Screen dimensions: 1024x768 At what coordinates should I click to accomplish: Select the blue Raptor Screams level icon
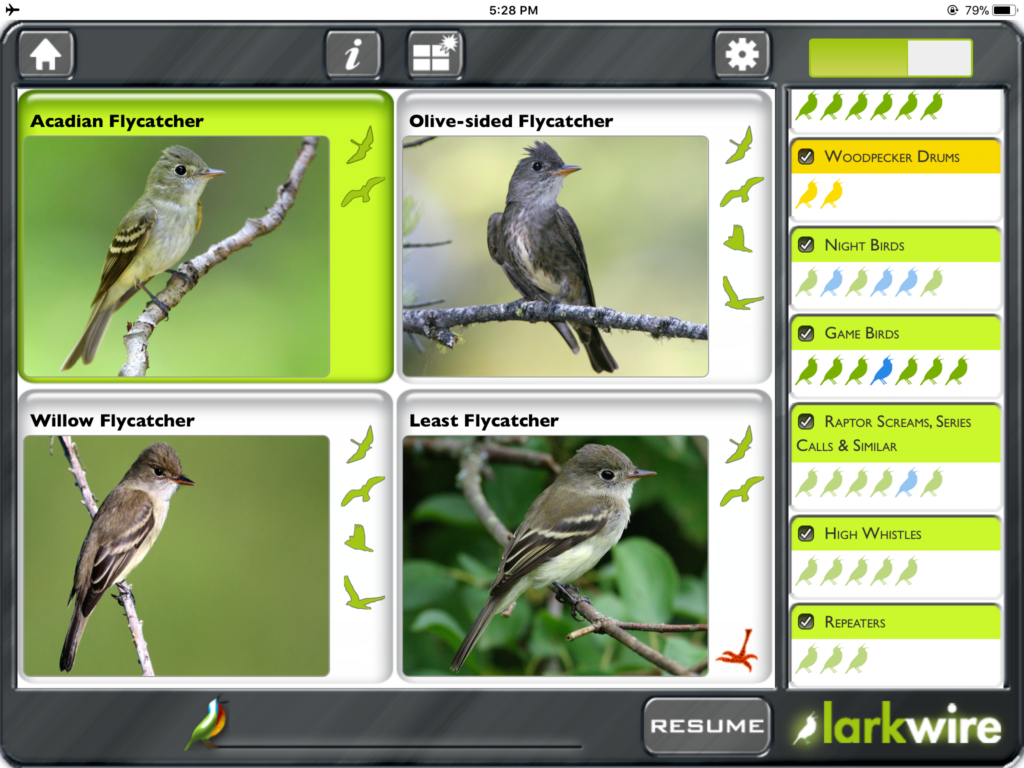click(x=907, y=483)
